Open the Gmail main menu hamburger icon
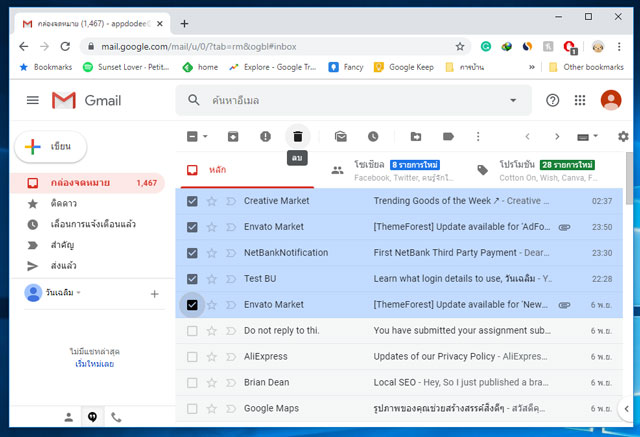The image size is (640, 437). 33,100
